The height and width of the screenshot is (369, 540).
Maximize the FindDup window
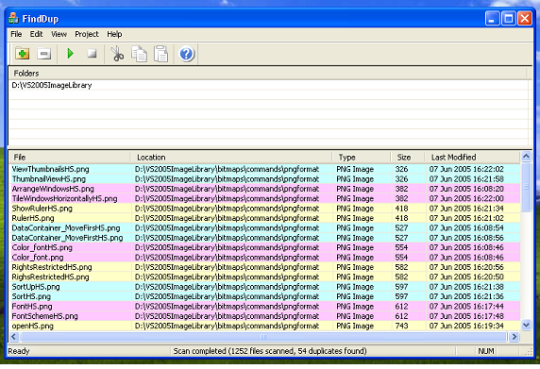point(508,18)
